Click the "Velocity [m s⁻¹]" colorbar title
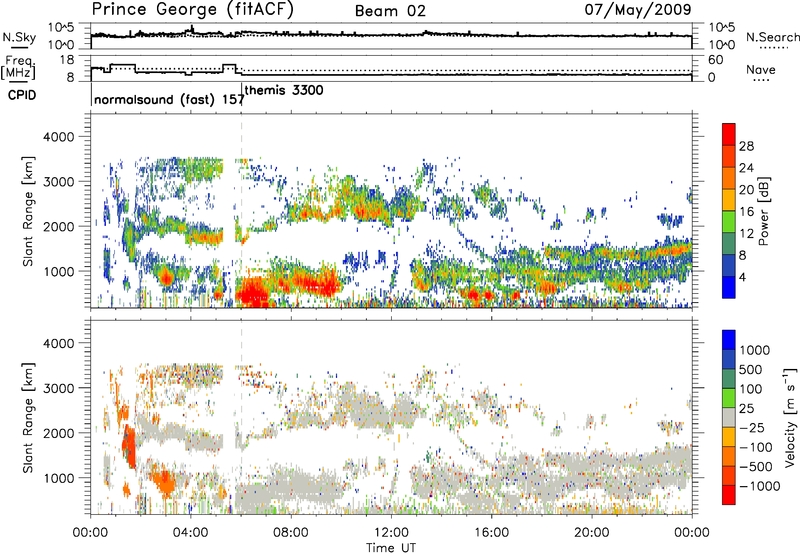Image resolution: width=800 pixels, height=554 pixels. tap(790, 417)
